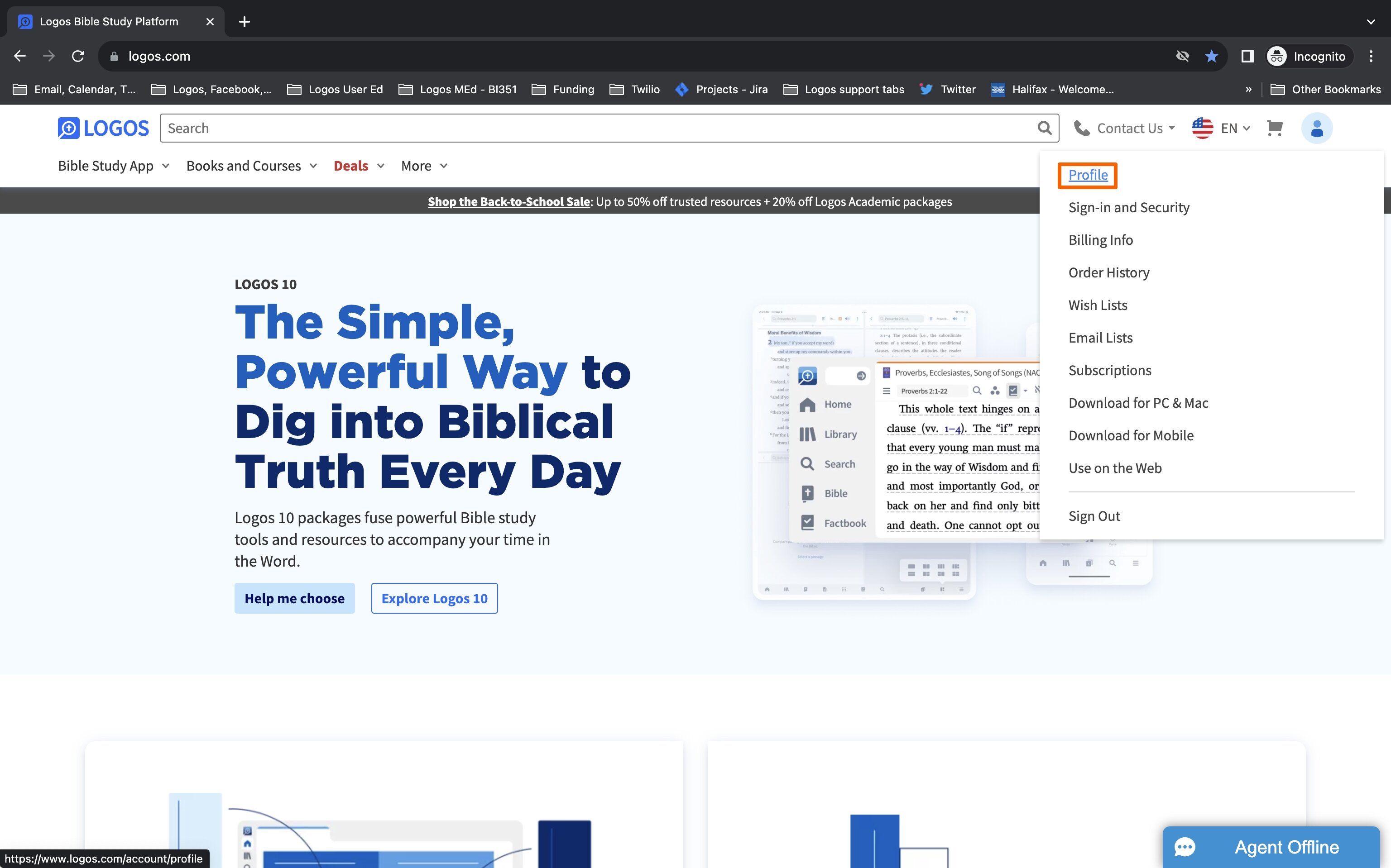Open Shop the Back-to-School Sale link

509,201
